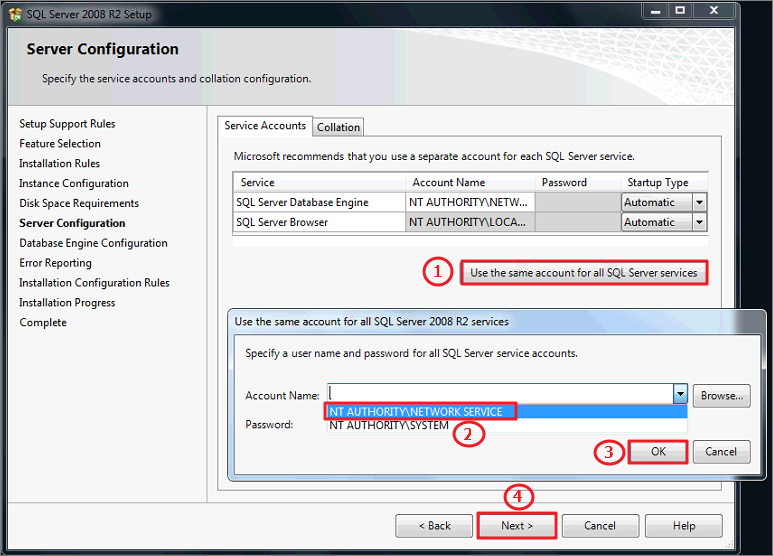Click Database Engine Configuration in the steps list
This screenshot has width=773, height=556.
click(93, 243)
